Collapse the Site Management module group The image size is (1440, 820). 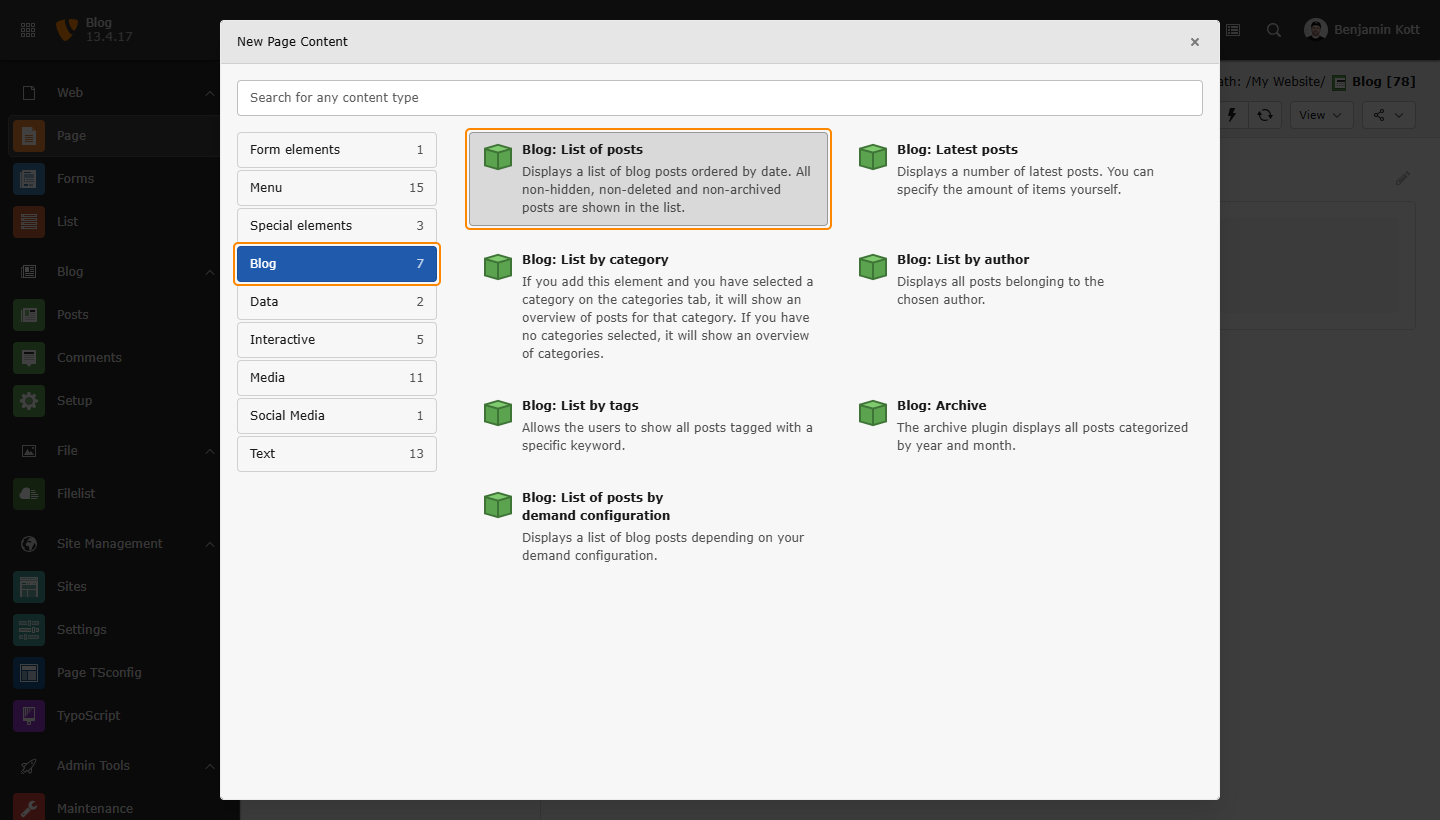pyautogui.click(x=209, y=544)
